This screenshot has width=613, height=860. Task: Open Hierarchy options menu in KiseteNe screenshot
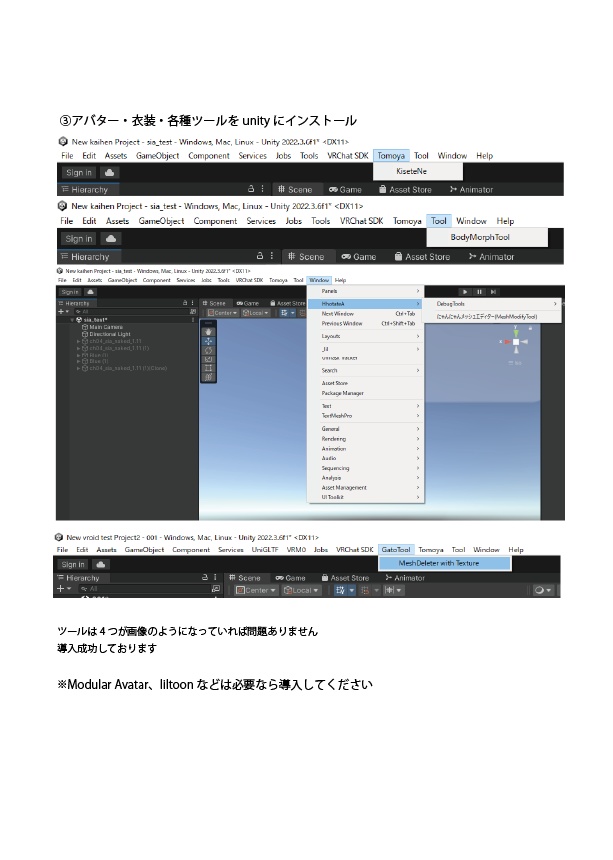tap(263, 189)
